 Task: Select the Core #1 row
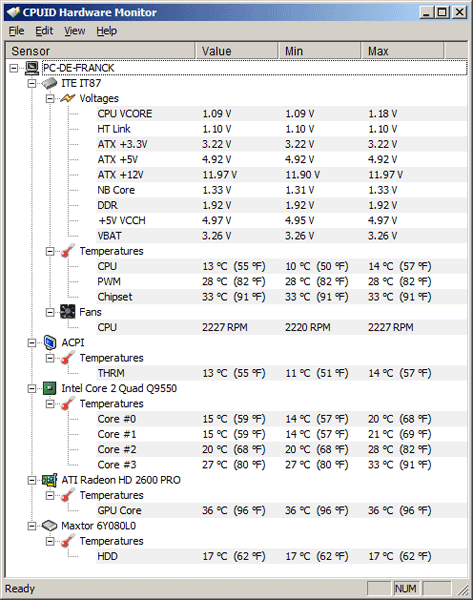(281, 434)
